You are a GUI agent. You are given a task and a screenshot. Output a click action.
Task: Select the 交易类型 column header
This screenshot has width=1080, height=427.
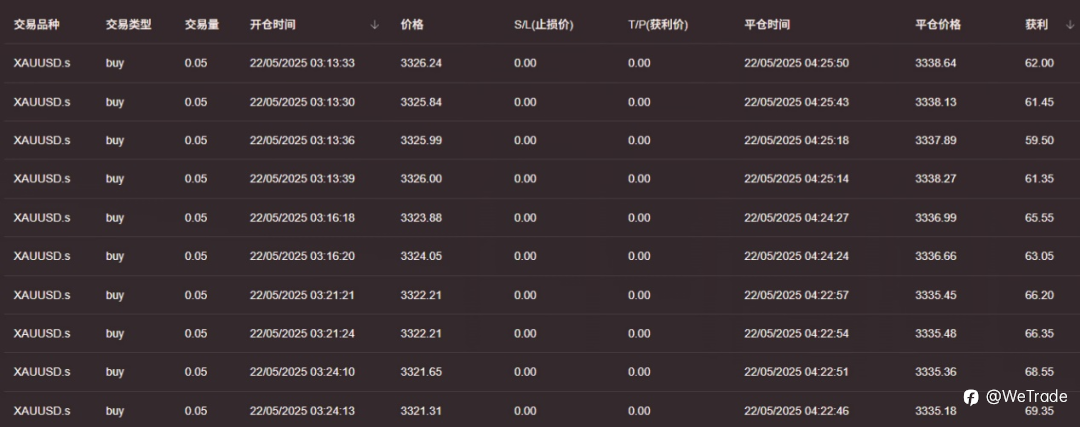pyautogui.click(x=128, y=25)
